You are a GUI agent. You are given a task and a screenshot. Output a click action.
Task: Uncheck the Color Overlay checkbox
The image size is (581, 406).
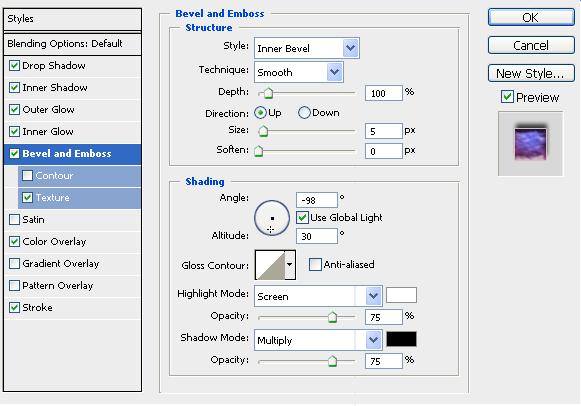14,242
